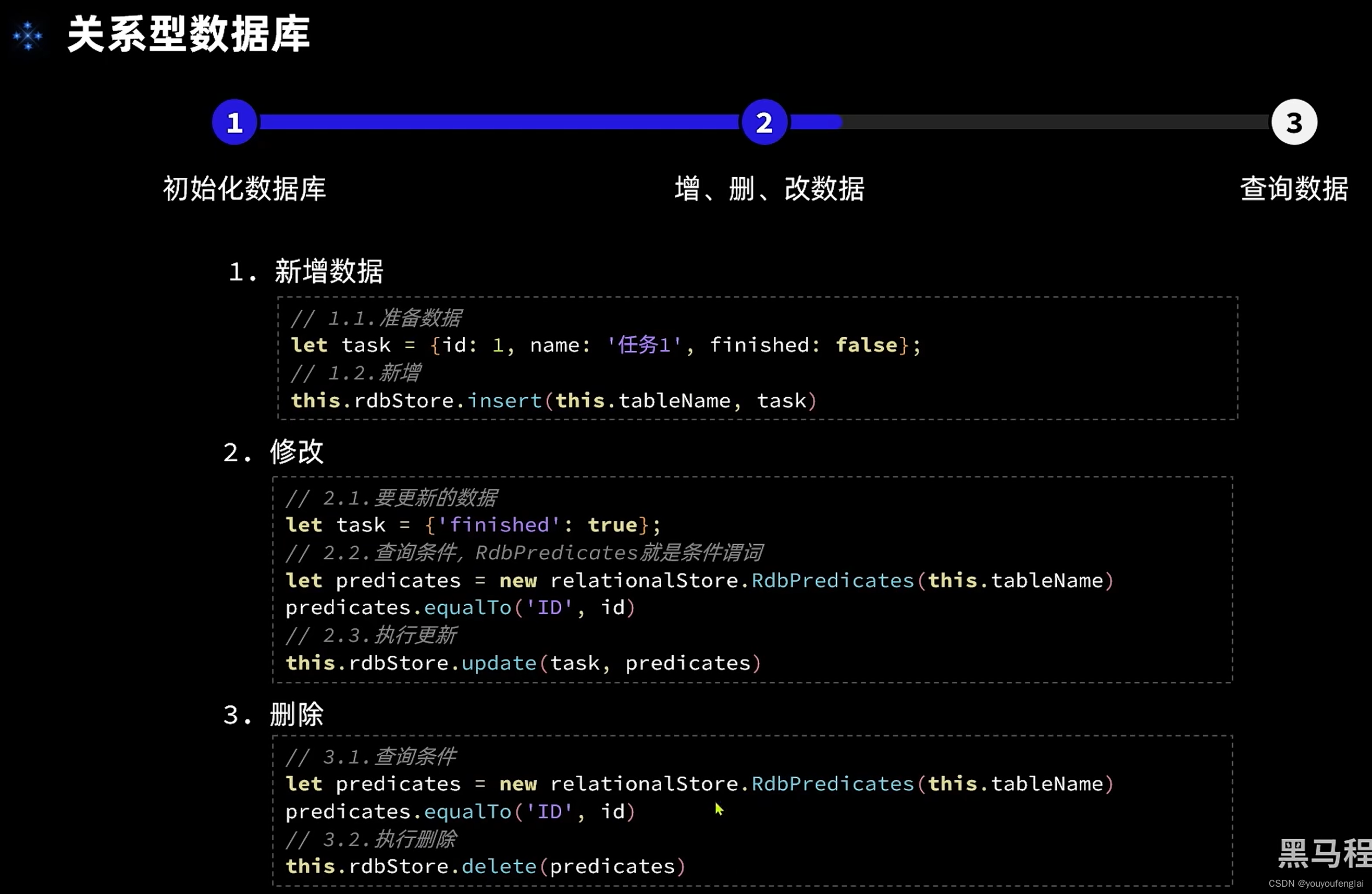This screenshot has width=1372, height=894.
Task: Click the rdbStore.insert code line
Action: (x=553, y=400)
